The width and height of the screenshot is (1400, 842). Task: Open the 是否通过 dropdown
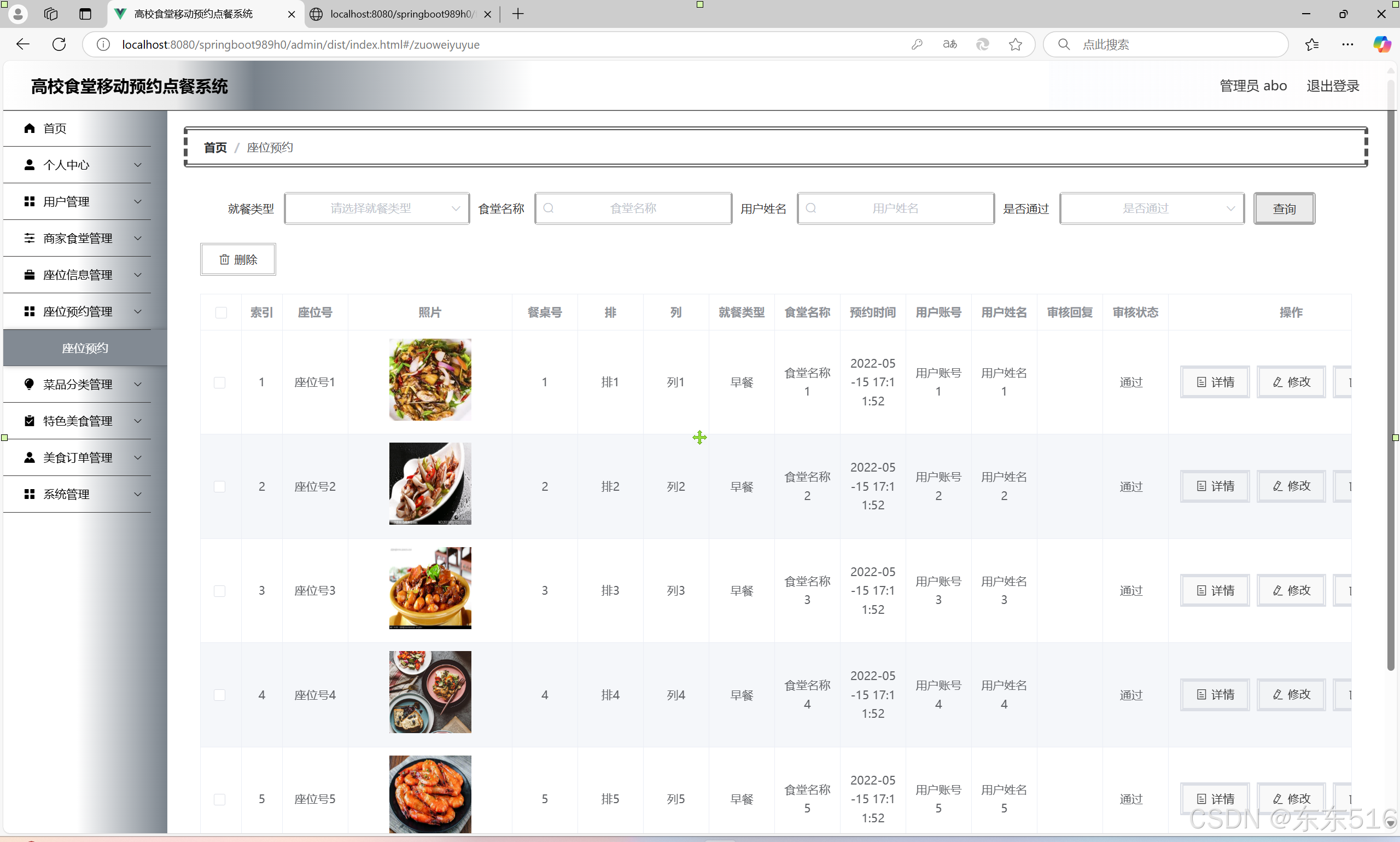(1152, 209)
